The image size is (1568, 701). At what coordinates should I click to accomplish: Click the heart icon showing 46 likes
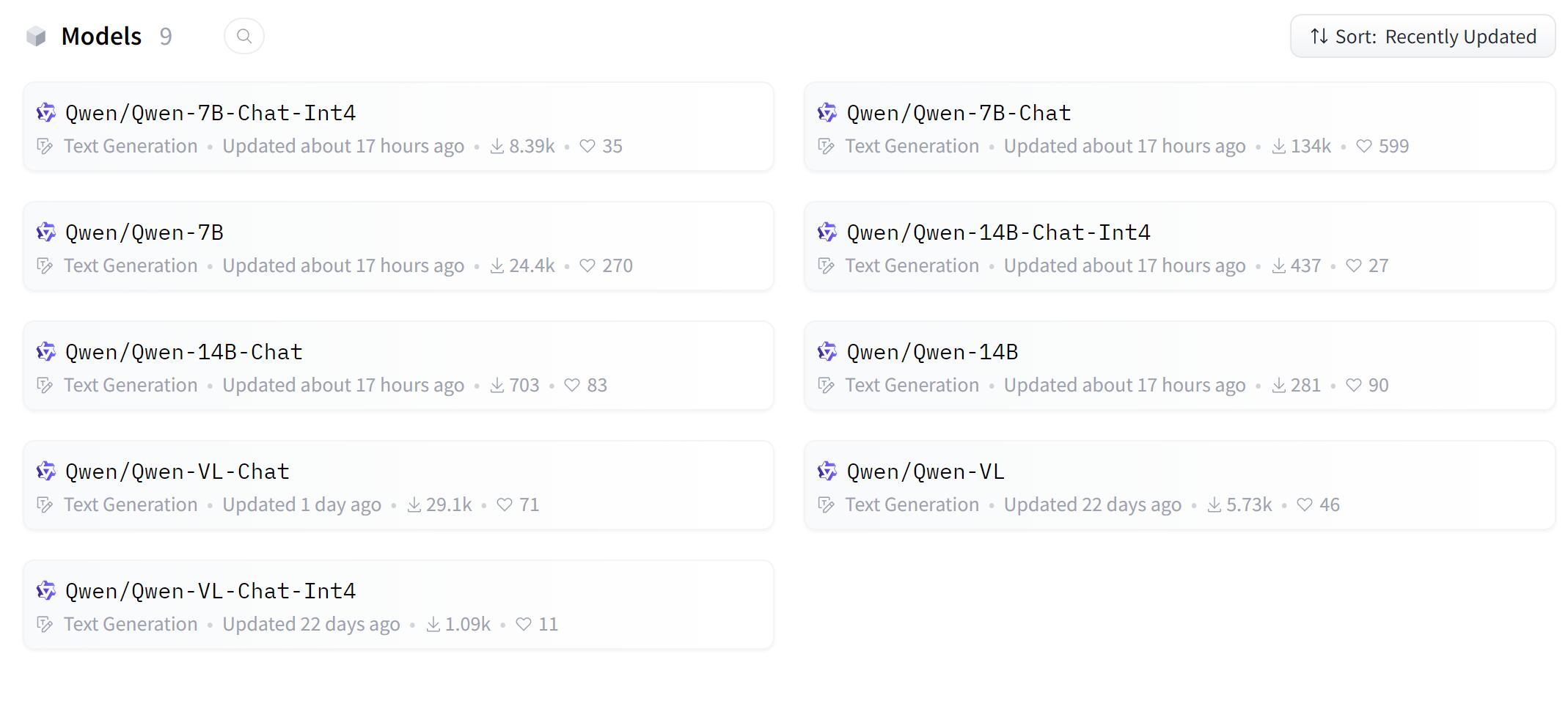click(1305, 504)
